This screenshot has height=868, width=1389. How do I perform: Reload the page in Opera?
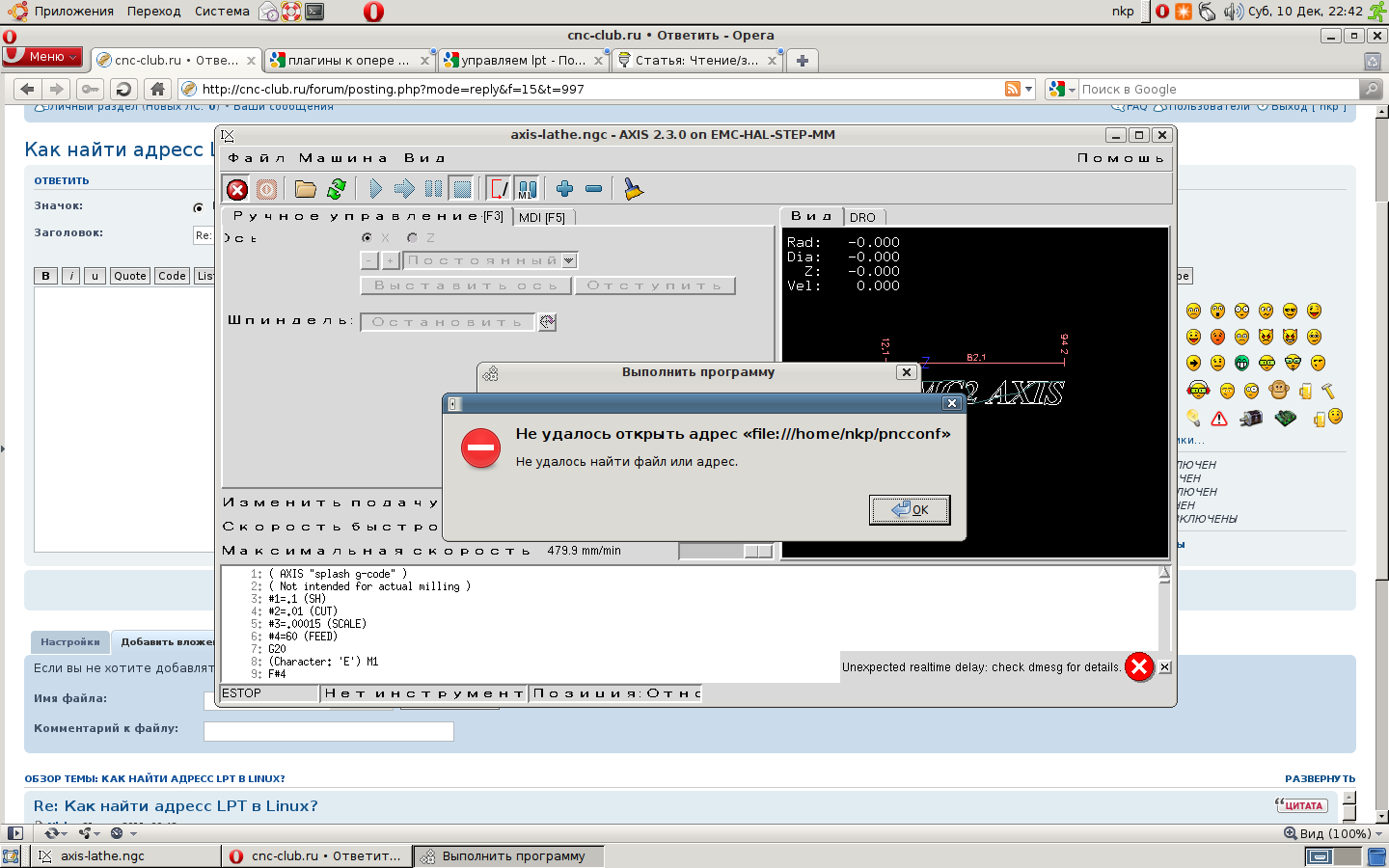(x=123, y=89)
